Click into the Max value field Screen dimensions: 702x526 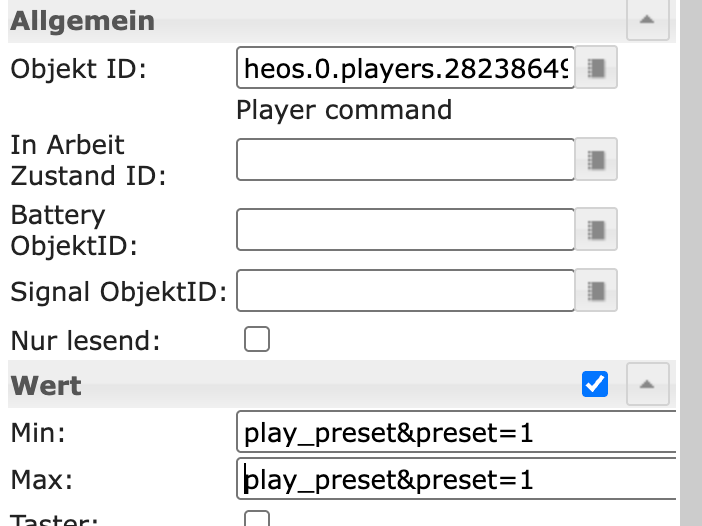click(456, 480)
